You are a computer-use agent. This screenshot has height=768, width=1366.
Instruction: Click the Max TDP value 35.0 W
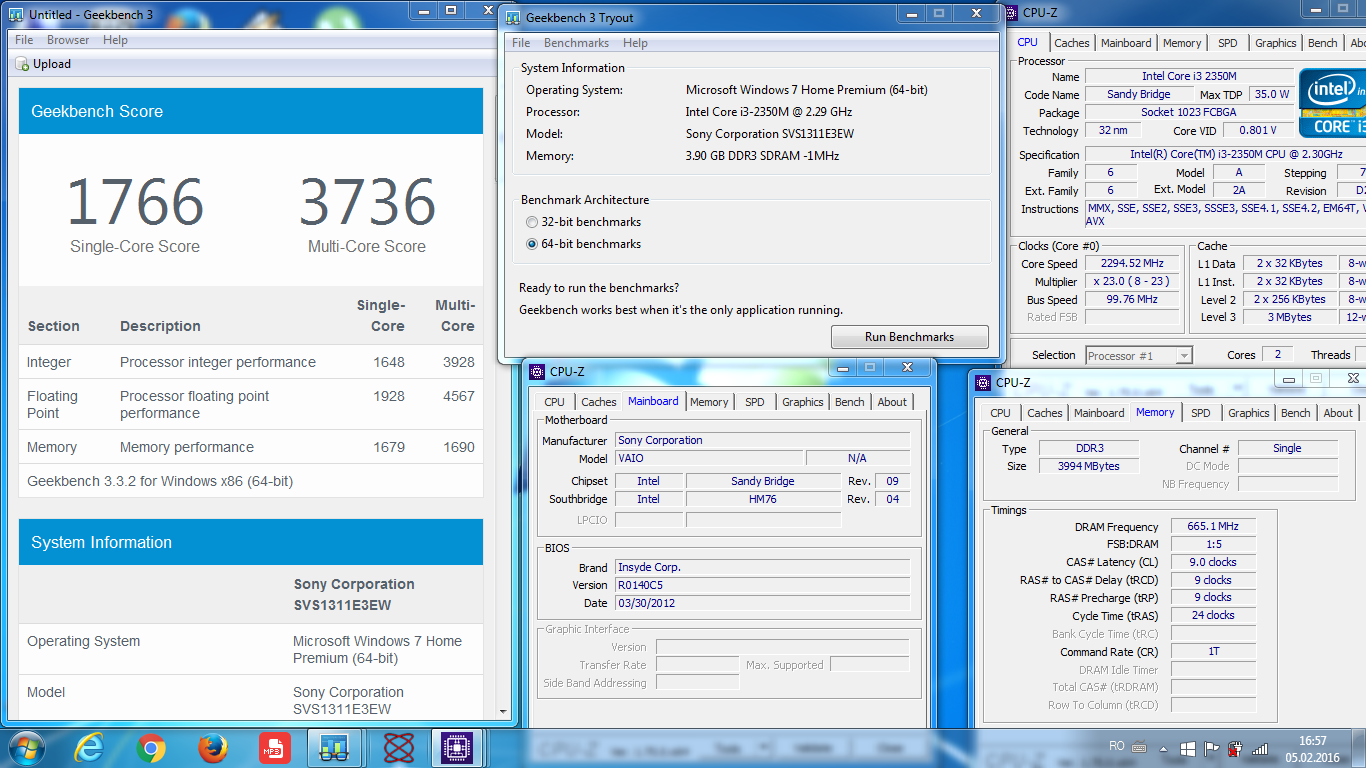1272,94
